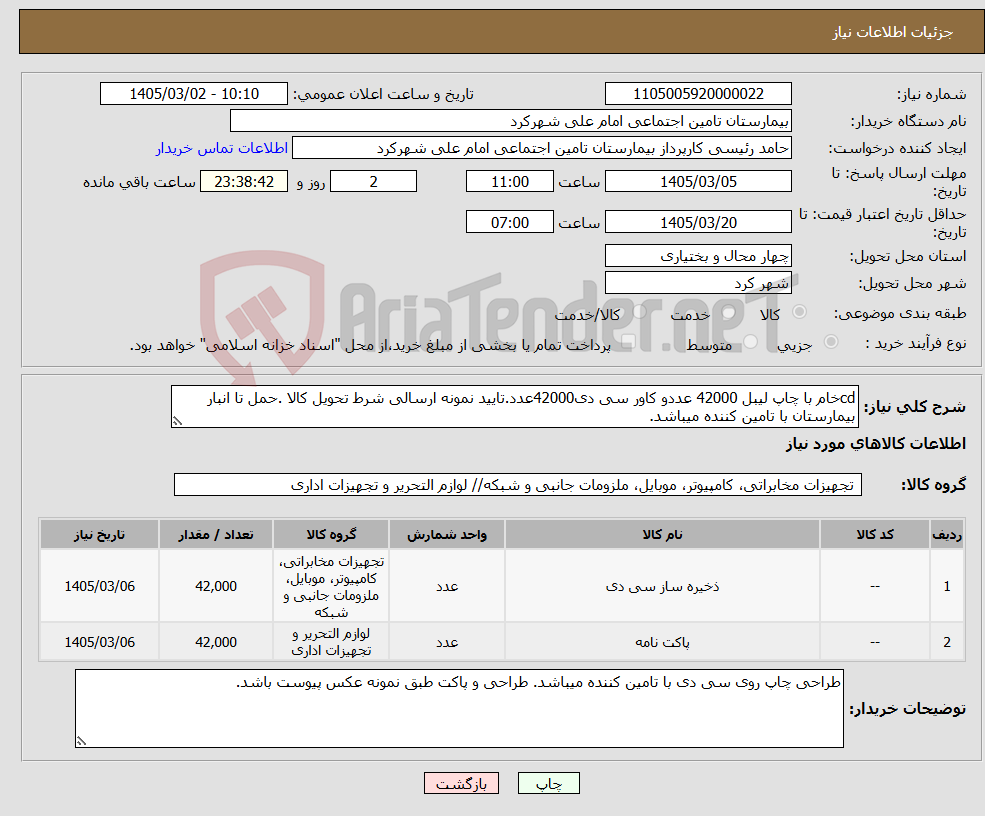Click the unit عدد in row 2
The height and width of the screenshot is (816, 985).
click(x=447, y=642)
